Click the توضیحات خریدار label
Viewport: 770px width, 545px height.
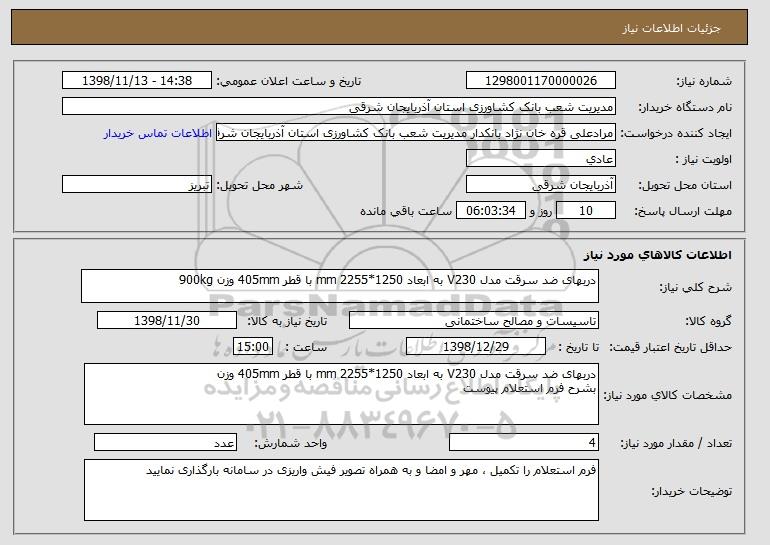coord(692,491)
